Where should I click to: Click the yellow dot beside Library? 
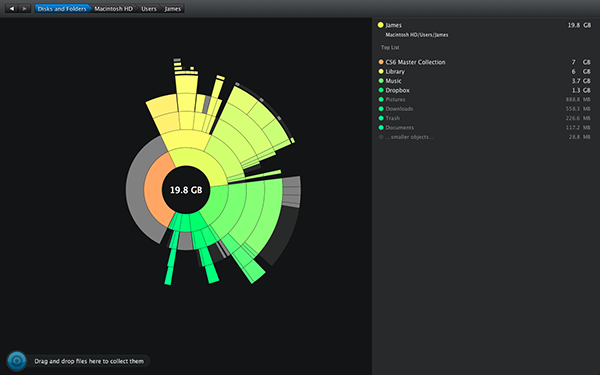381,71
